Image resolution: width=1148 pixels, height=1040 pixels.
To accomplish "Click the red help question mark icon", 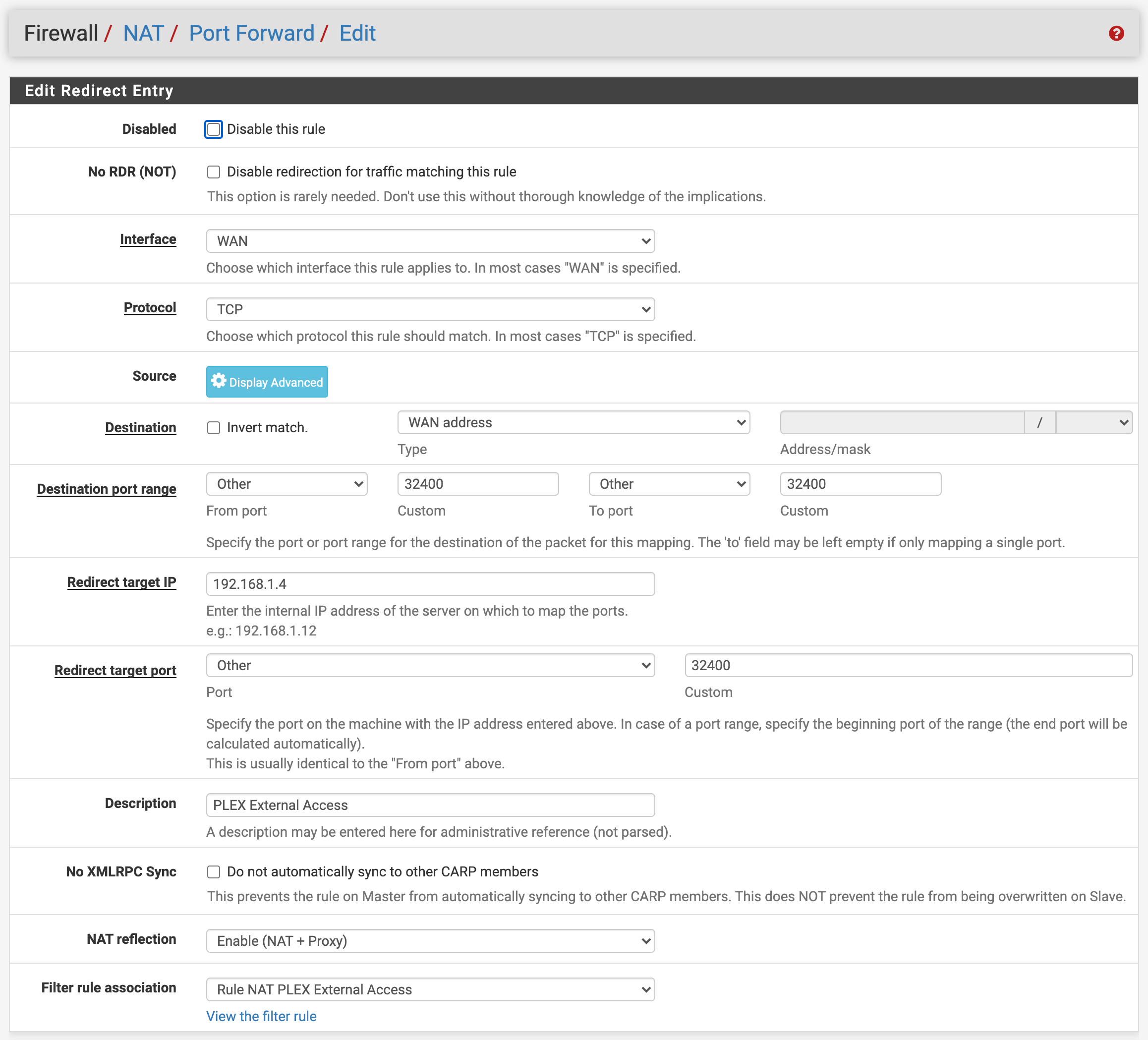I will (x=1116, y=34).
